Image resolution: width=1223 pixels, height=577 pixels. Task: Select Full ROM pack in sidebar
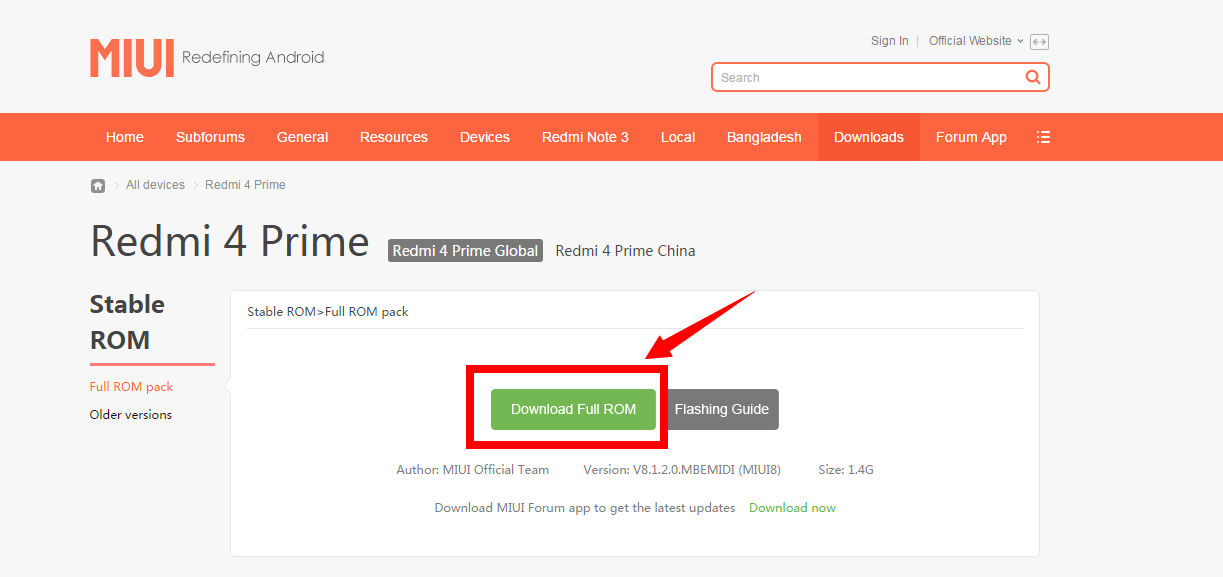click(131, 387)
